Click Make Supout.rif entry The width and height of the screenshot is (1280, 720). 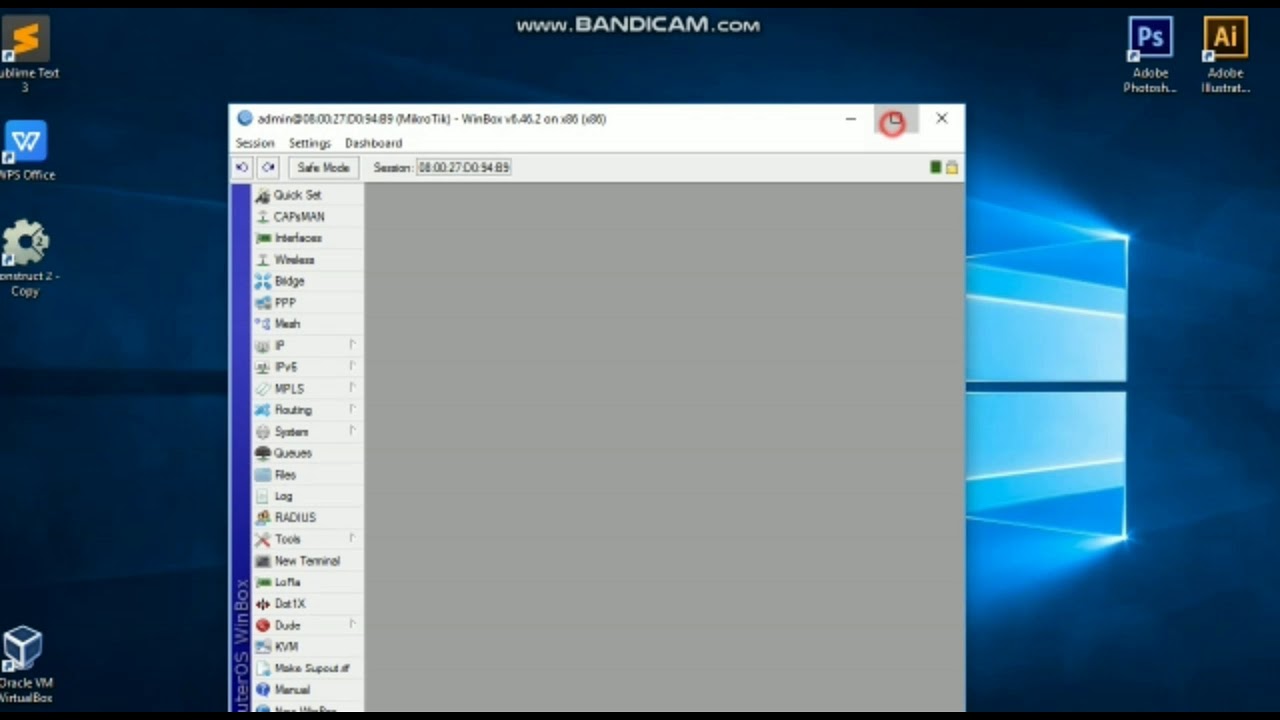pos(307,668)
